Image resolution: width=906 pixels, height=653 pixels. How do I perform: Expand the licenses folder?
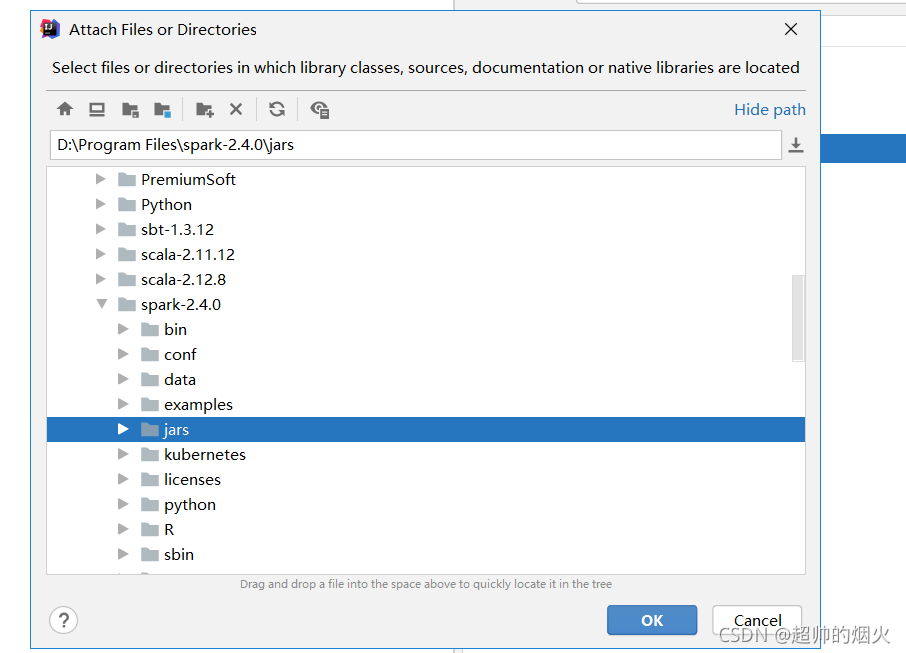click(x=123, y=479)
